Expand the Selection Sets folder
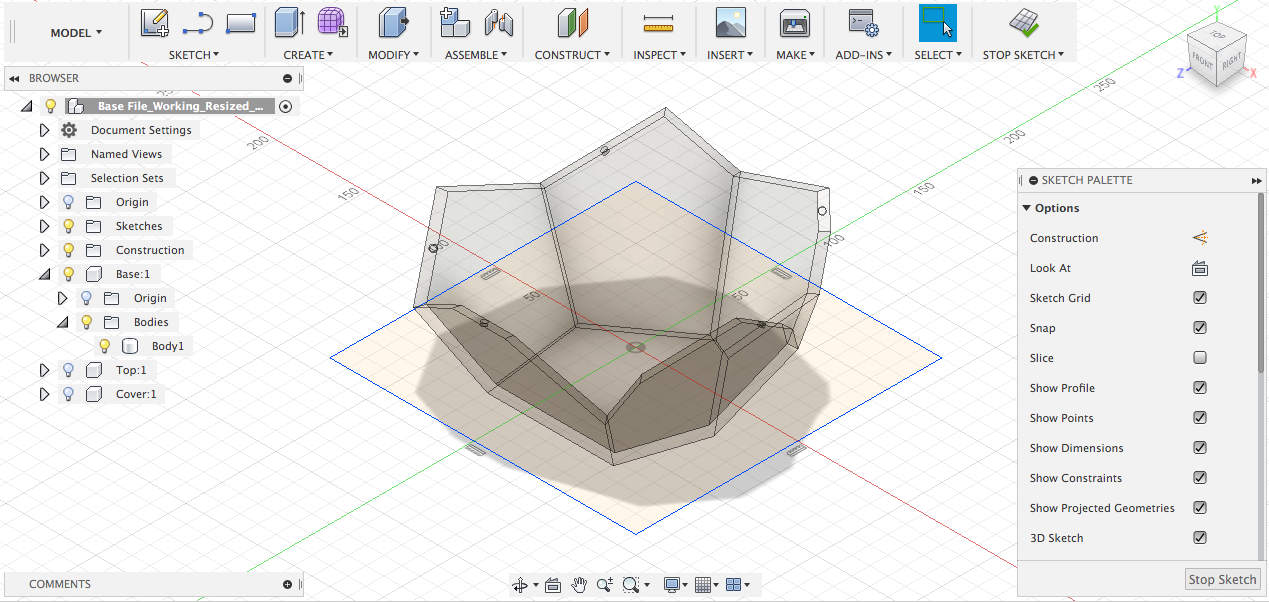1269x602 pixels. click(x=44, y=178)
